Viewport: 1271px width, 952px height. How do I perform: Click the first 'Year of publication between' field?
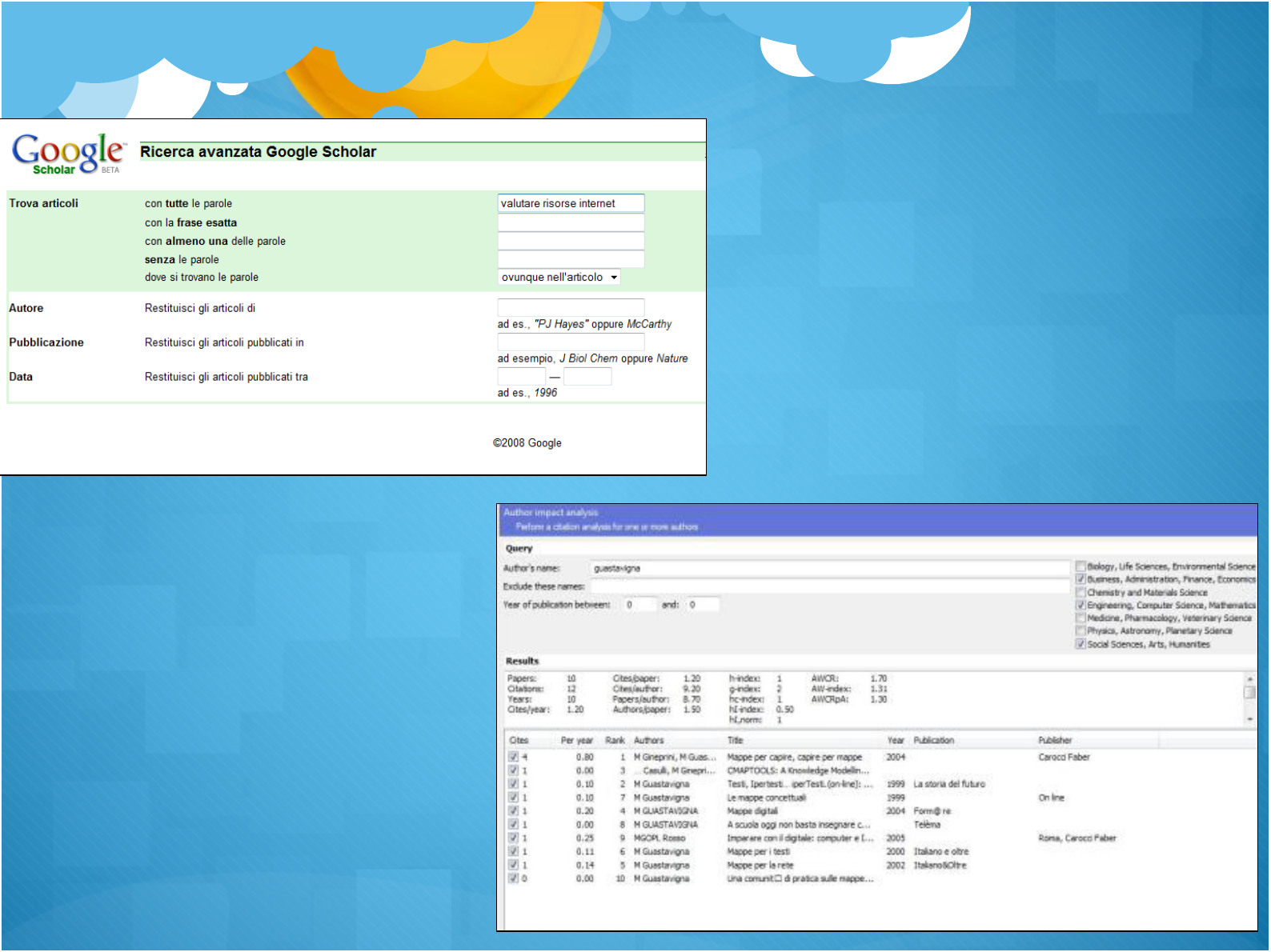point(640,605)
